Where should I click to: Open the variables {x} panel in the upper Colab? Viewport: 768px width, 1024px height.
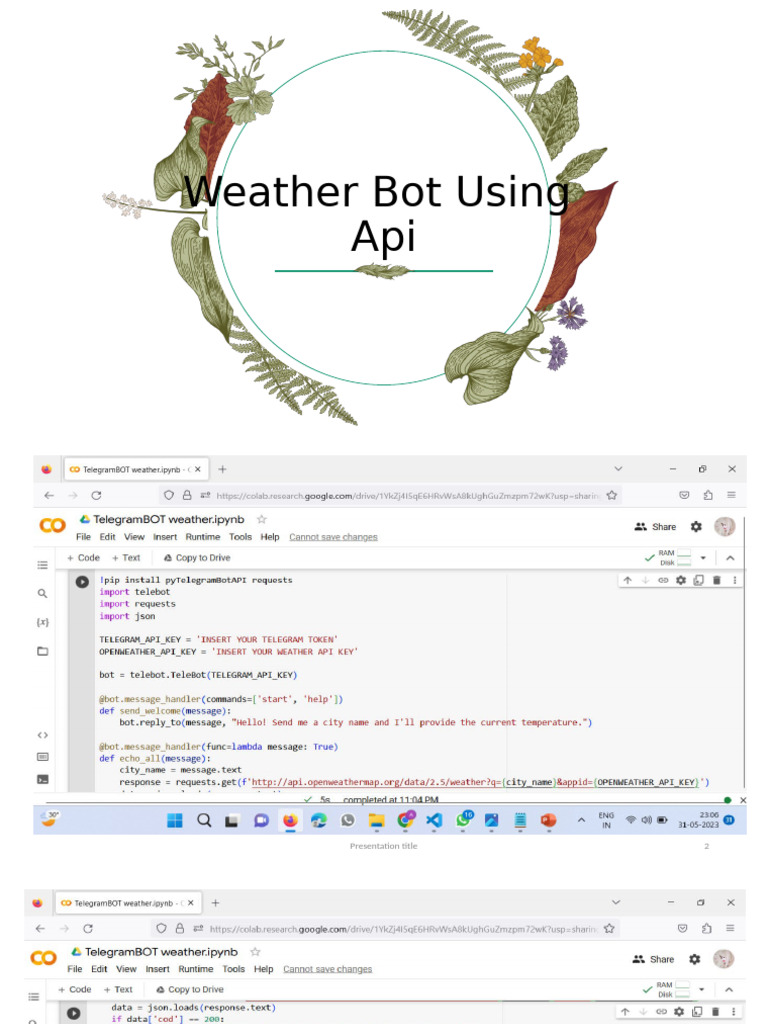tap(42, 622)
